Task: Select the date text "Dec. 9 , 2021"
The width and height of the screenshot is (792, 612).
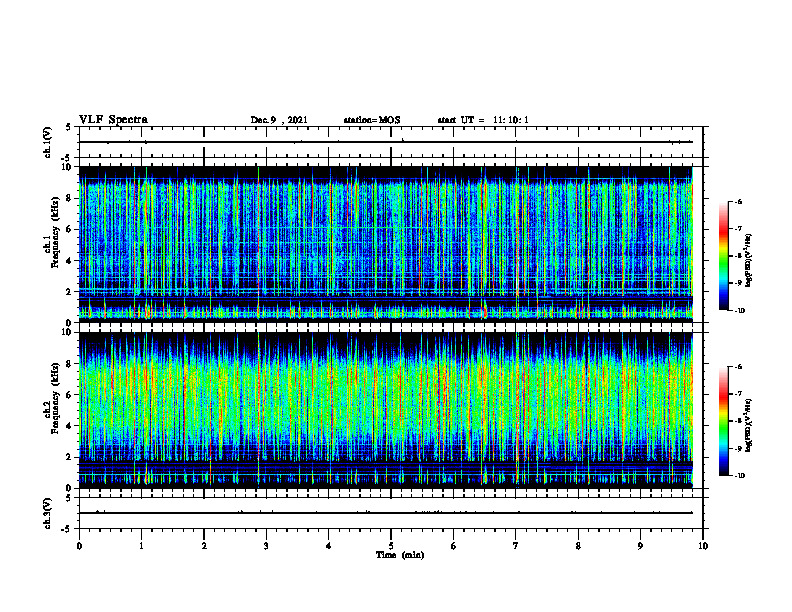Action: click(279, 120)
